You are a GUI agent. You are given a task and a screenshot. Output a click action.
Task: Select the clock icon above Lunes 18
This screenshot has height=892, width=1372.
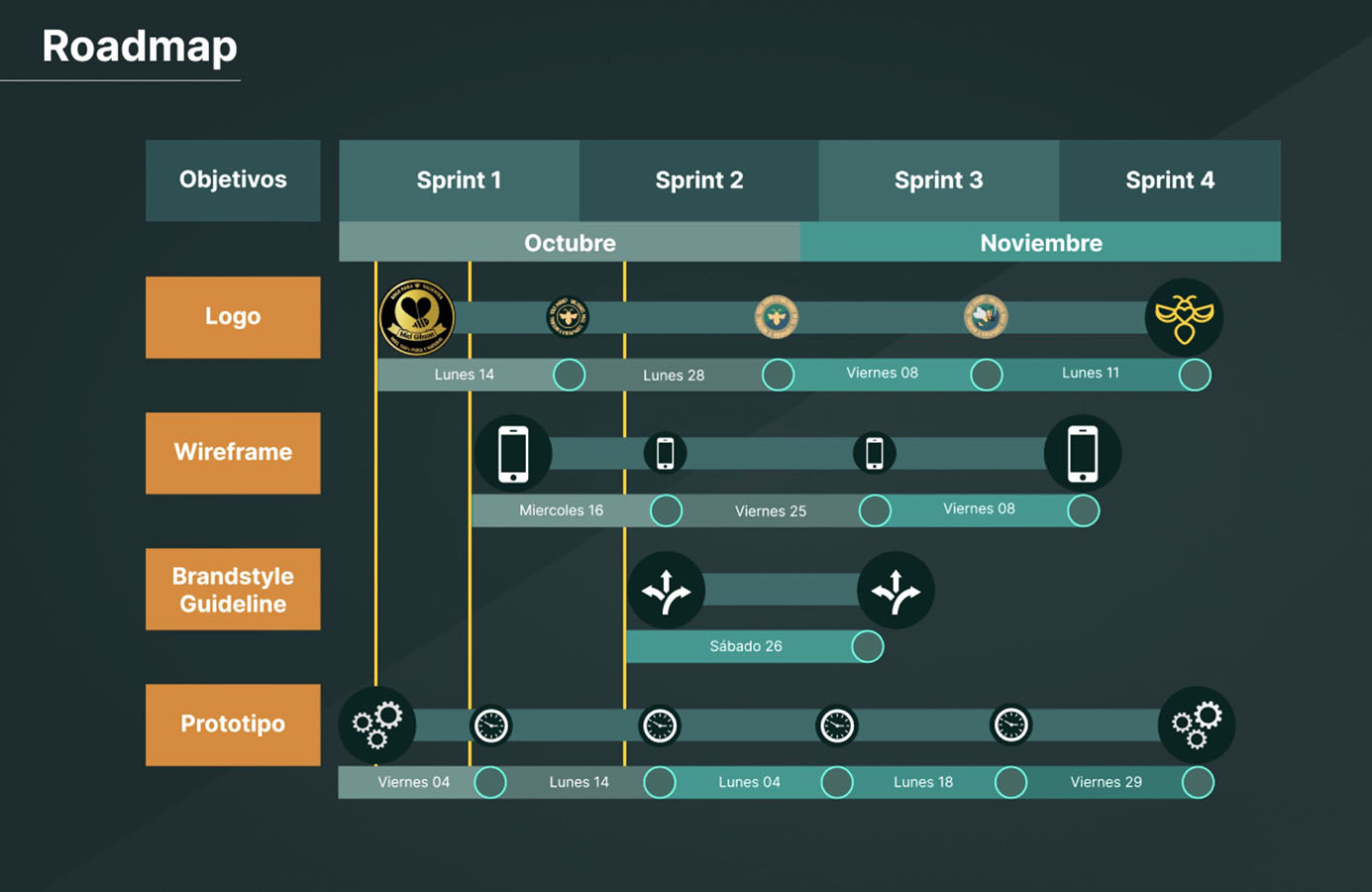[x=1009, y=725]
